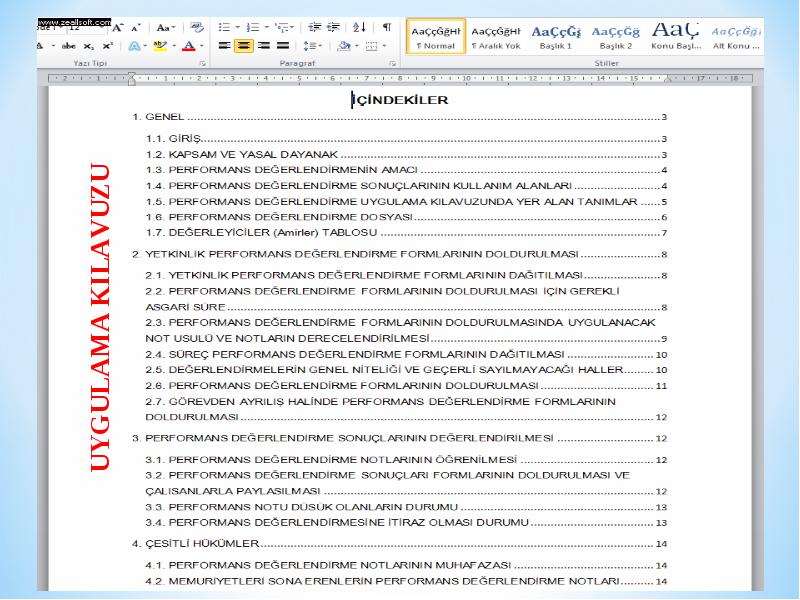Screen dimensions: 800x600
Task: Open the Change Case (Aa) menu
Action: [x=165, y=28]
